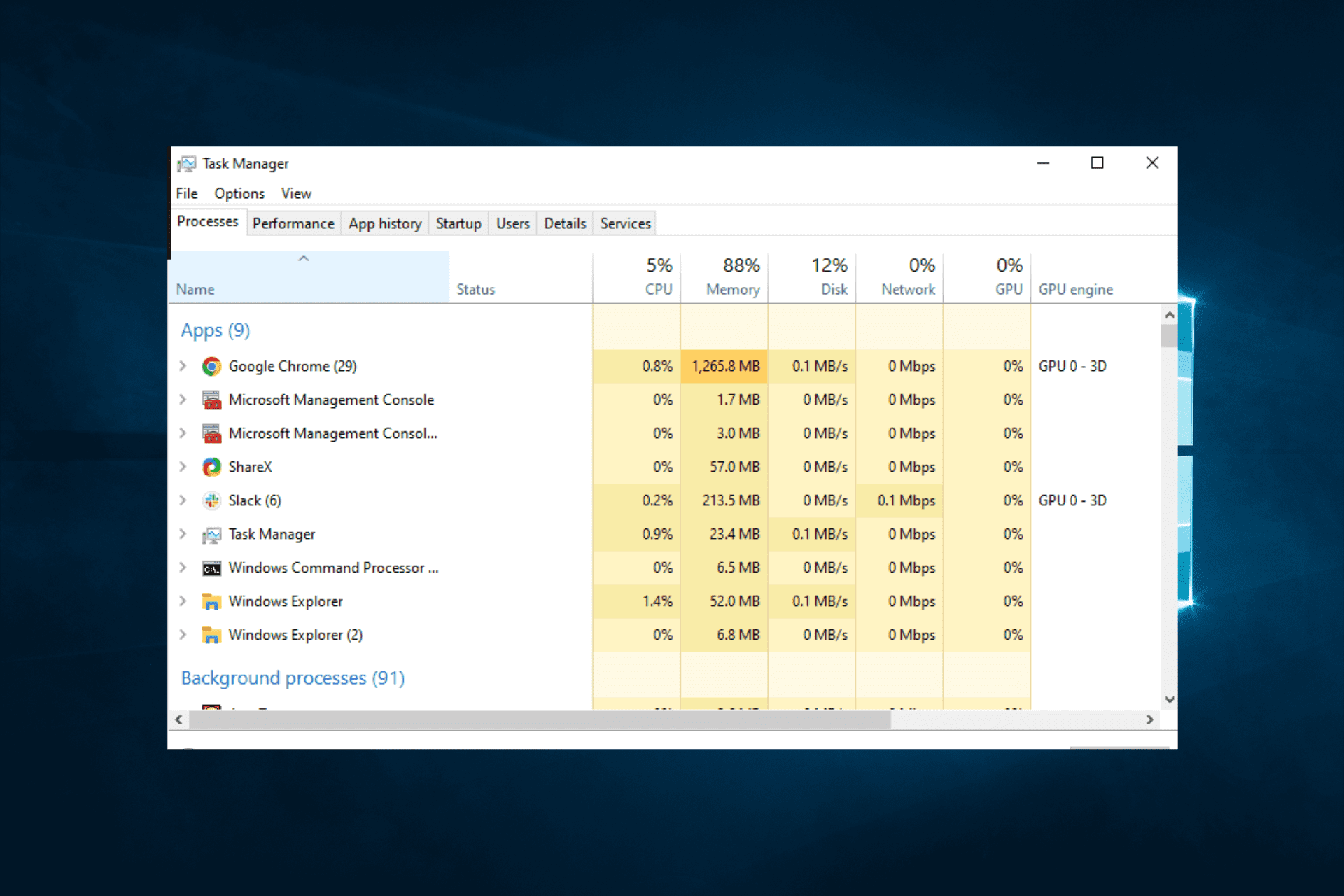Screen dimensions: 1344x896
Task: Click the horizontal scrollbar thumb
Action: point(540,720)
